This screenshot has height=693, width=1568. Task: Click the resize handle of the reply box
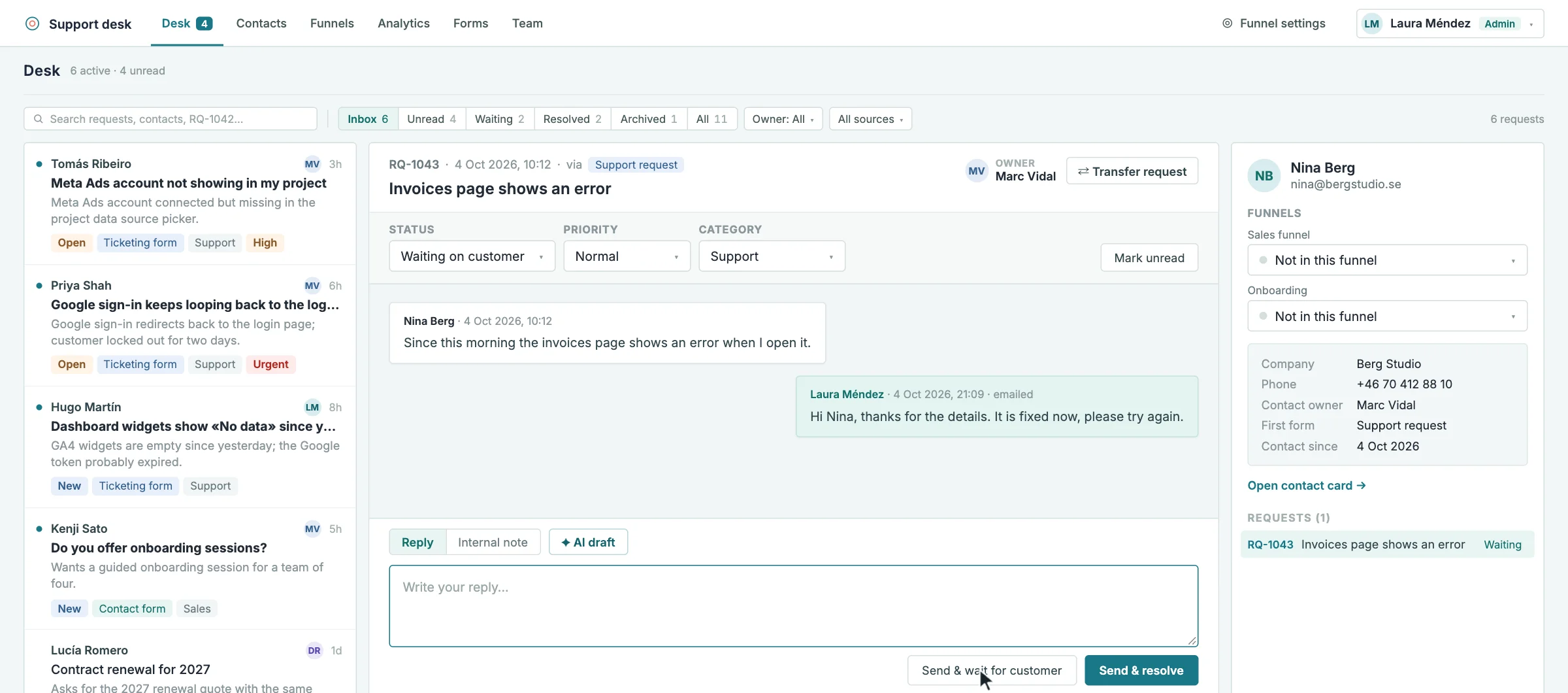click(1192, 641)
